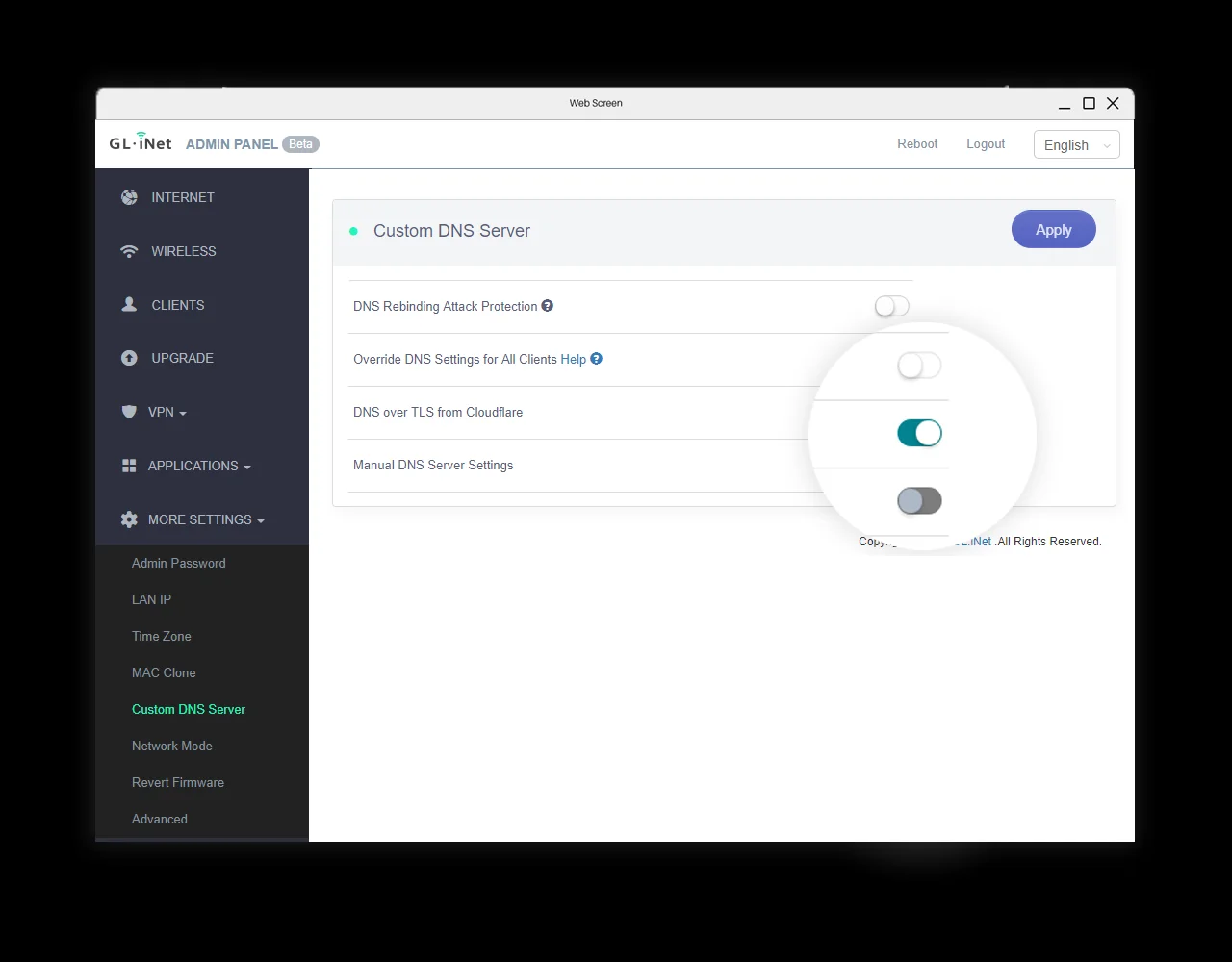This screenshot has width=1232, height=962.
Task: Select Custom DNS Server in the sidebar
Action: click(189, 709)
